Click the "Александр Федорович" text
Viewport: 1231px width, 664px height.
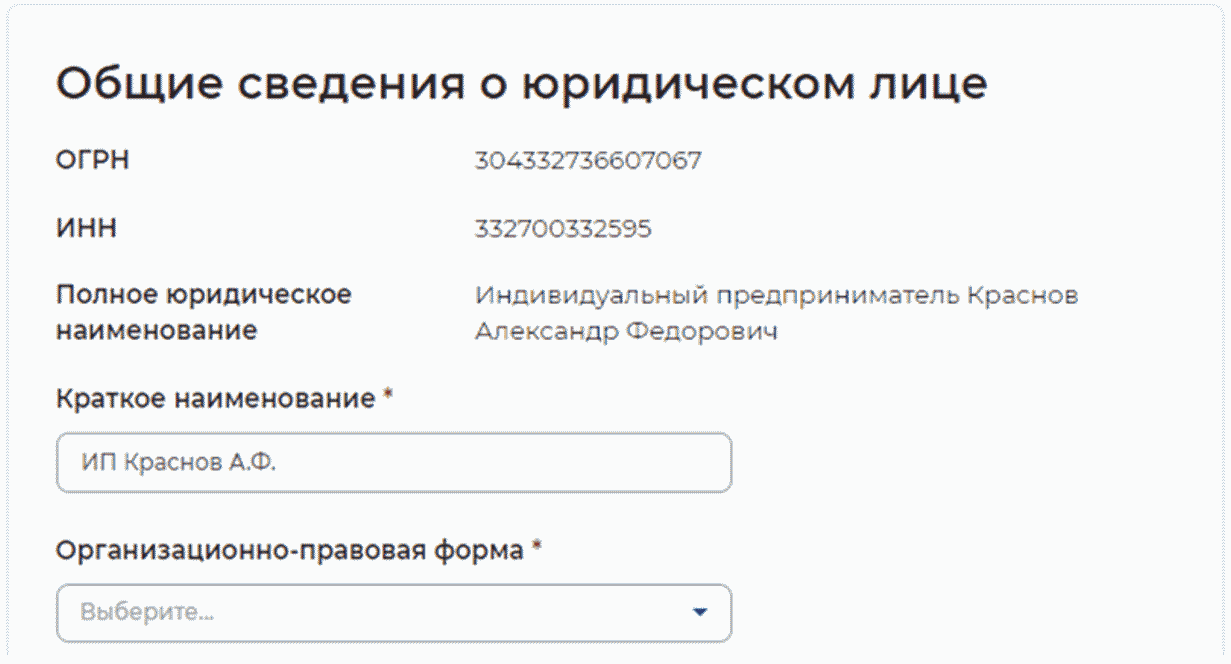tap(626, 331)
